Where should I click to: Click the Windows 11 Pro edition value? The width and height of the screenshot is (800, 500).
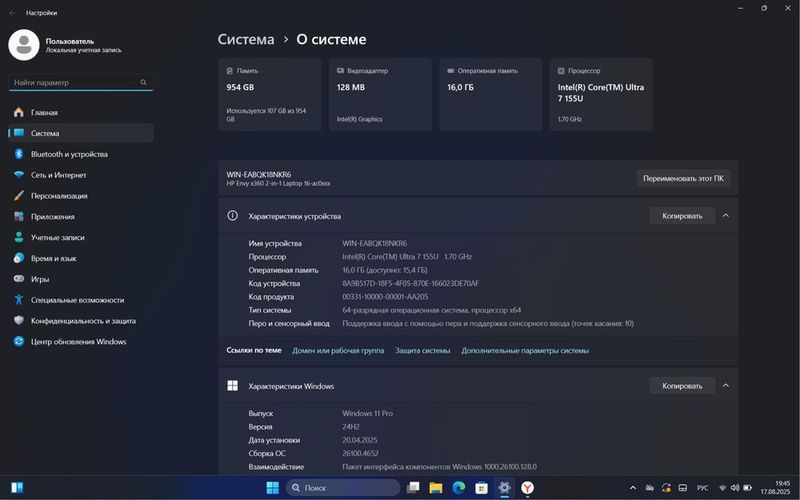[367, 413]
